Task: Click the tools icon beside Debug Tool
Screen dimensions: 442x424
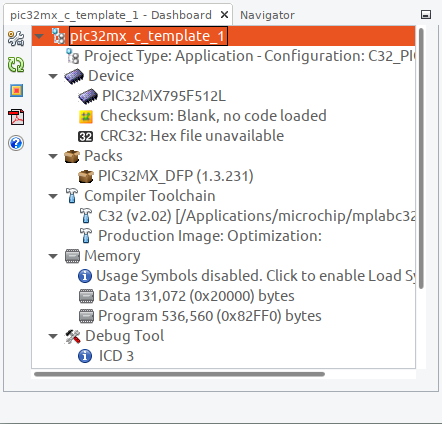Action: 73,336
